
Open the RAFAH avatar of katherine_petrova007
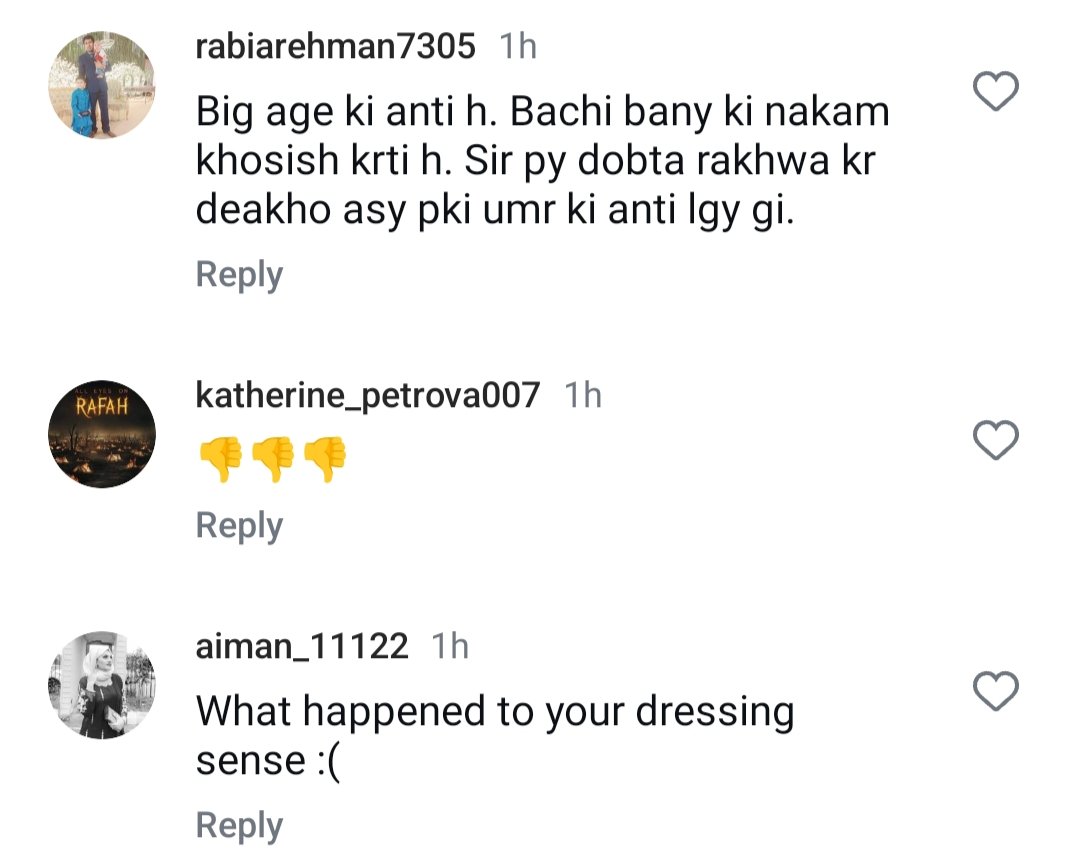click(x=101, y=435)
